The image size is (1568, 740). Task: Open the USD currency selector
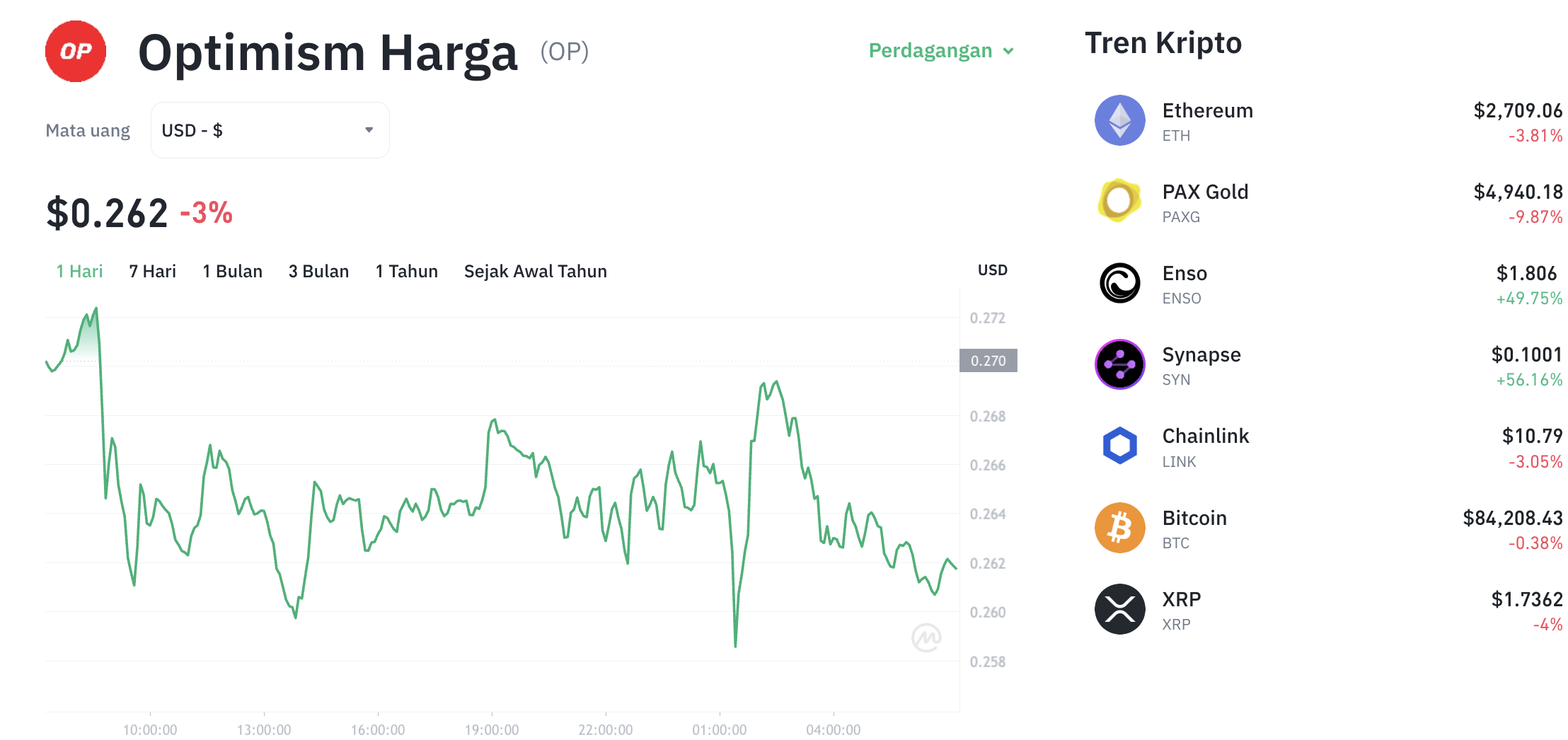(x=269, y=129)
